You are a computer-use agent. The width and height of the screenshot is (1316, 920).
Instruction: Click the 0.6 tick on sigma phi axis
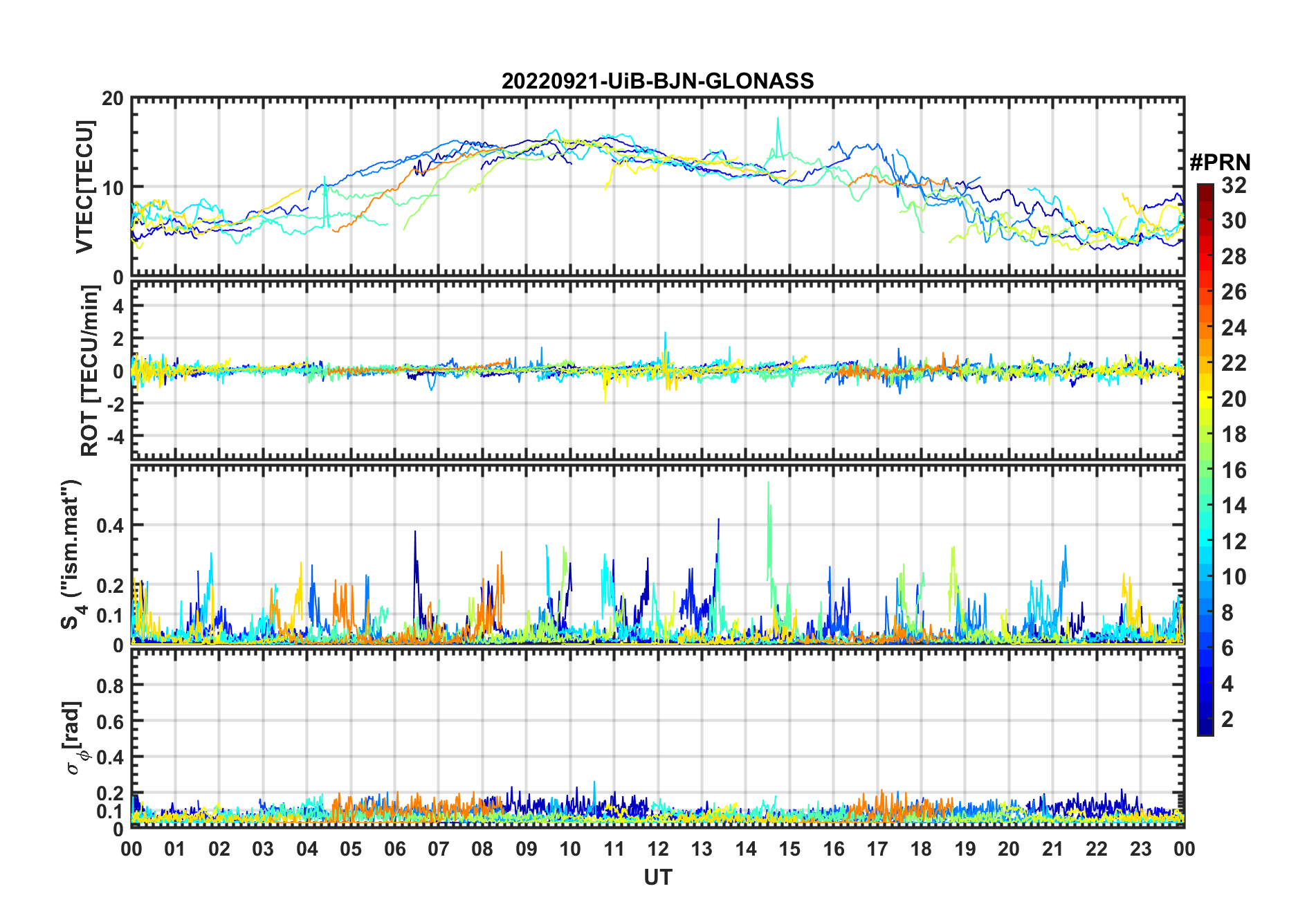[x=110, y=721]
